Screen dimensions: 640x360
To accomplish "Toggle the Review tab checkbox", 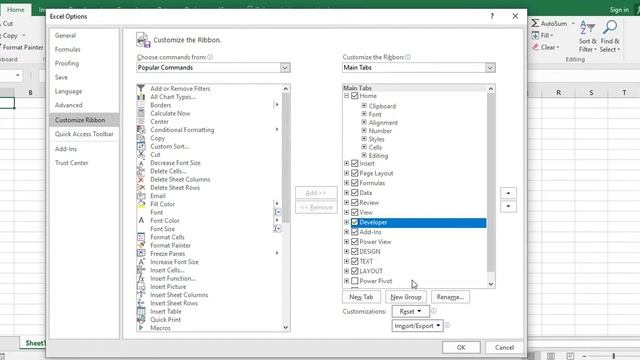I will click(x=355, y=202).
